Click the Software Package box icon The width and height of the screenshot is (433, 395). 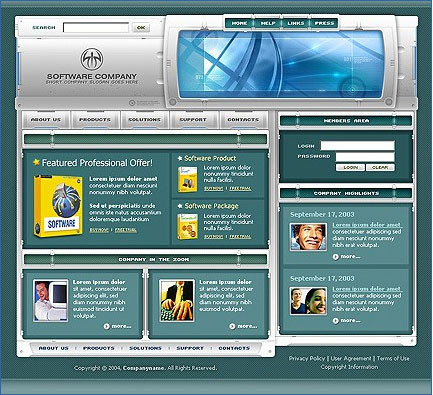[x=188, y=227]
